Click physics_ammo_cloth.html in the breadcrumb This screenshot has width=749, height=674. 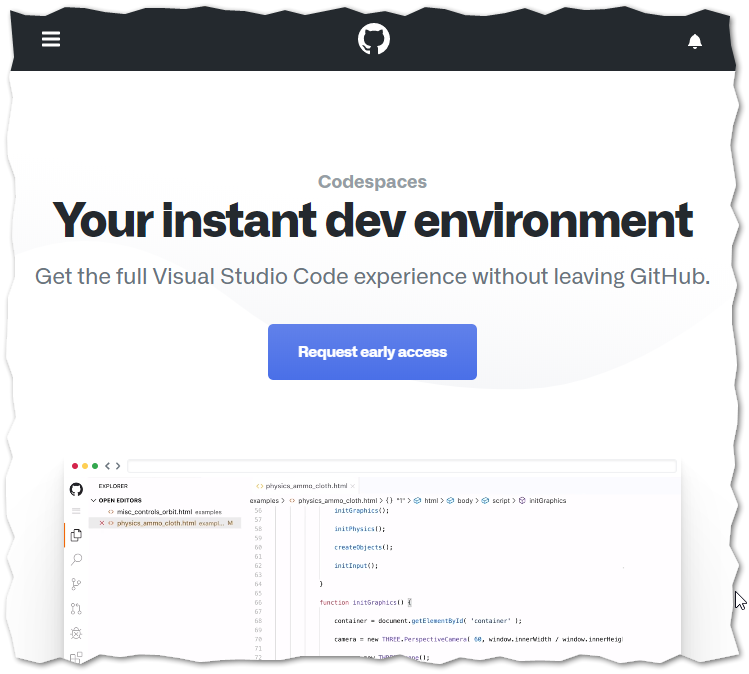pos(337,501)
